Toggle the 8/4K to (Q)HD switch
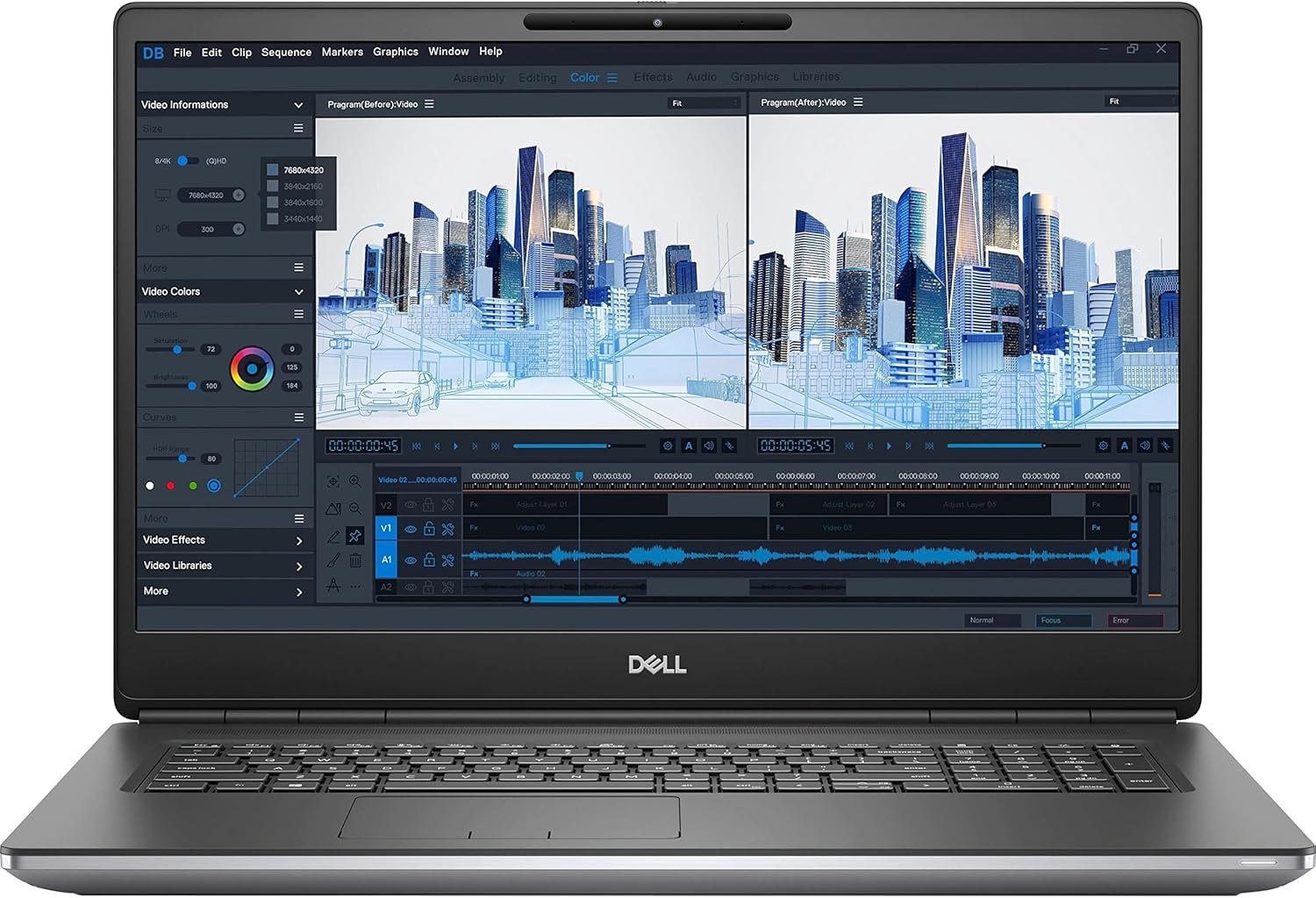 click(188, 160)
